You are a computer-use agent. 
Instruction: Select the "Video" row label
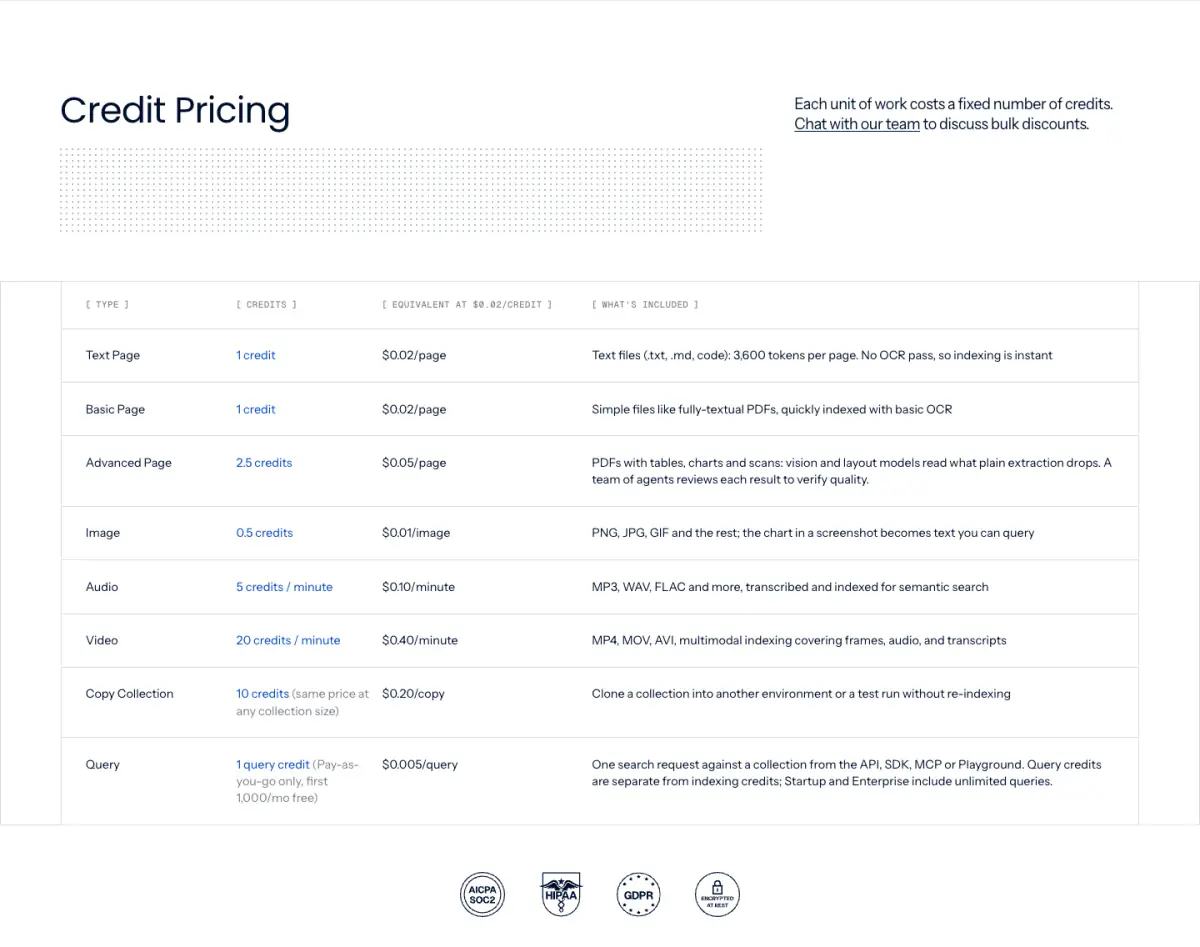tap(102, 640)
